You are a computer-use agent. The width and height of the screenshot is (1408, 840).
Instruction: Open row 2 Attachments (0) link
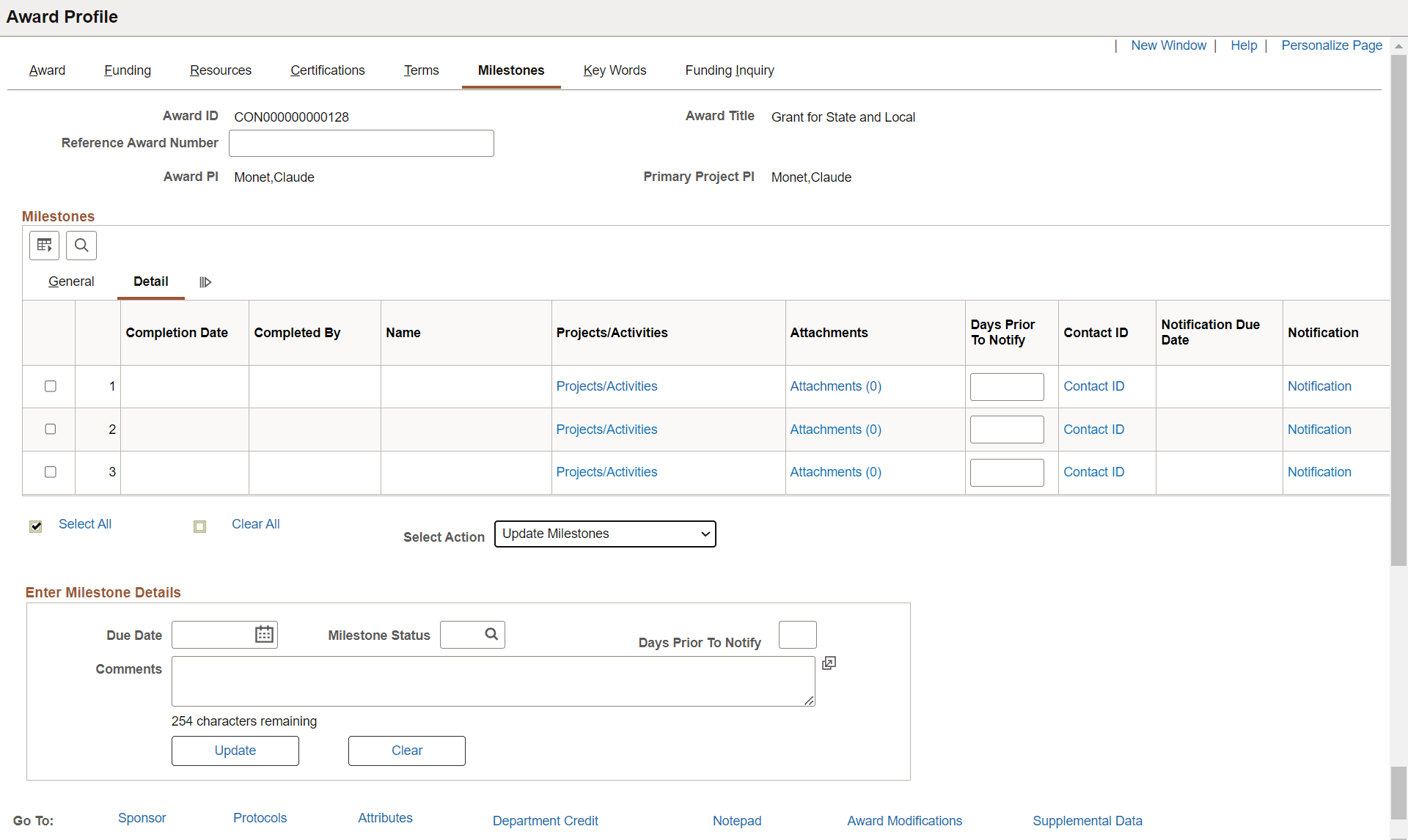835,430
